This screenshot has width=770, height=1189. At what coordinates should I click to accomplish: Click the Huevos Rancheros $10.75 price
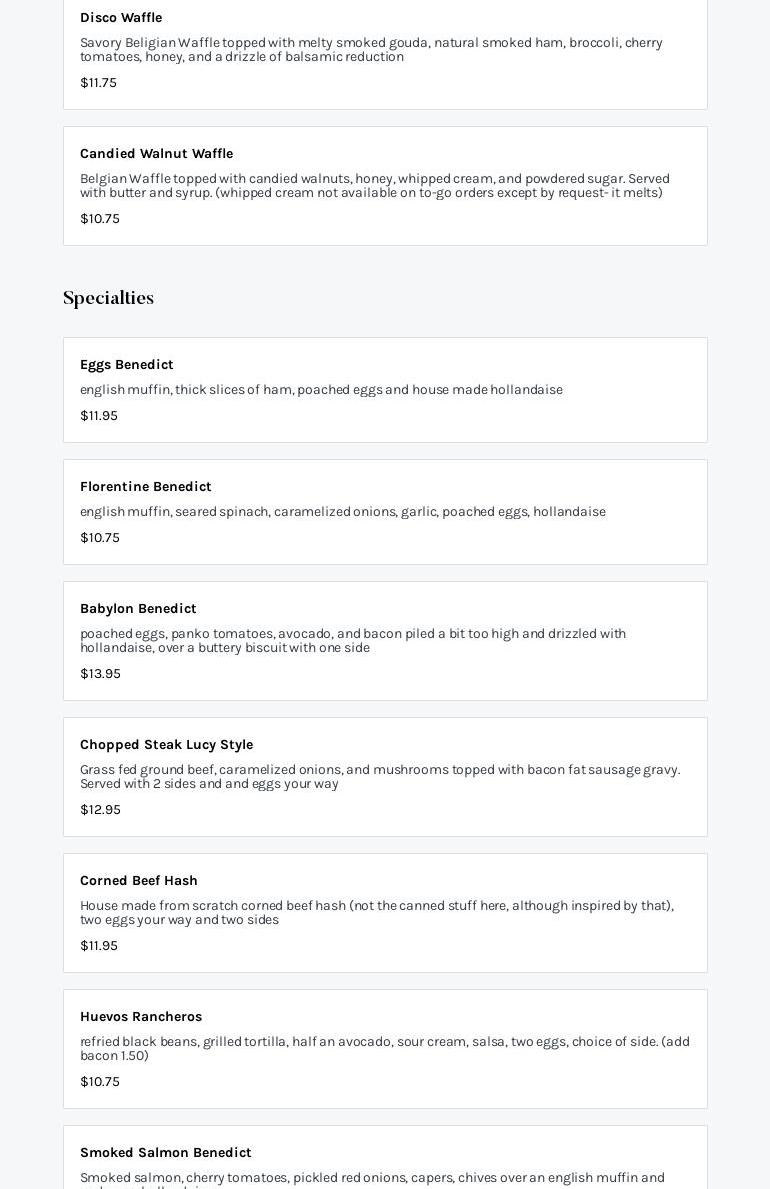100,1082
